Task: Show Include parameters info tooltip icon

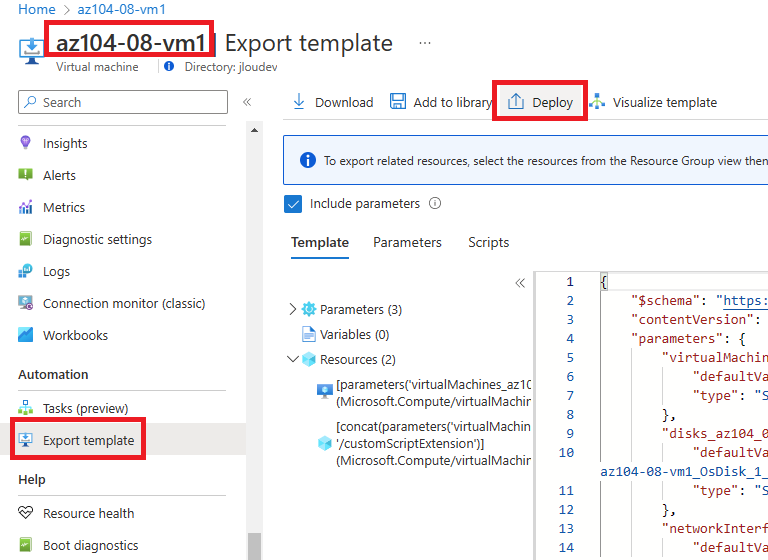Action: (435, 203)
